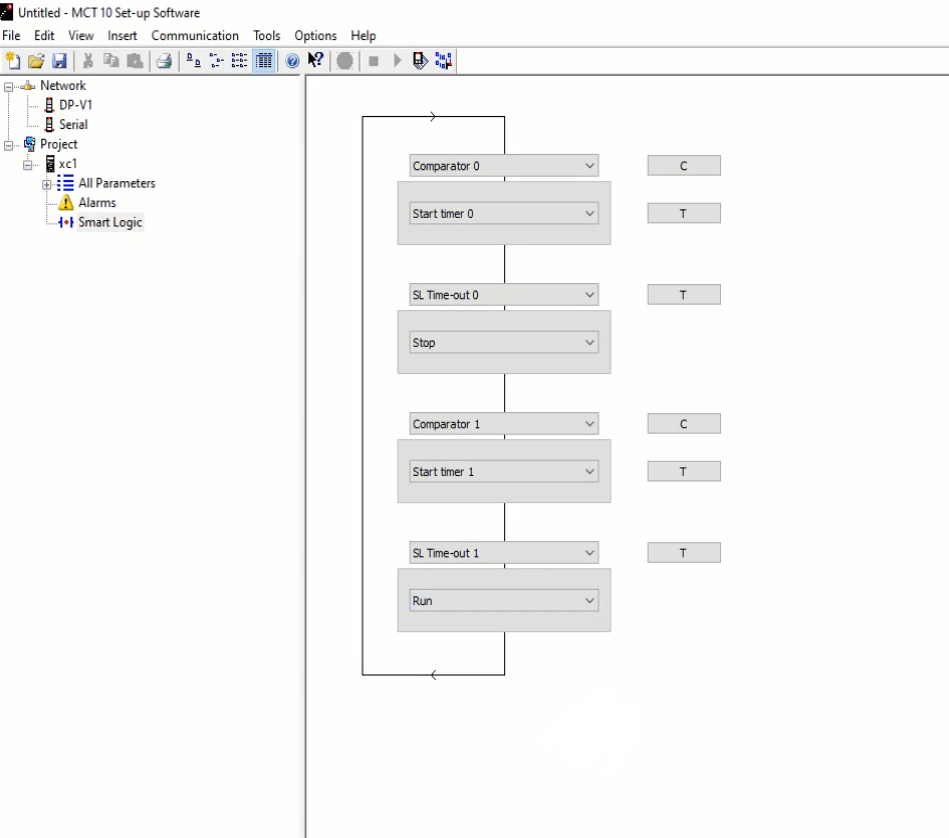The image size is (949, 838).
Task: Open the Communication menu
Action: [195, 36]
